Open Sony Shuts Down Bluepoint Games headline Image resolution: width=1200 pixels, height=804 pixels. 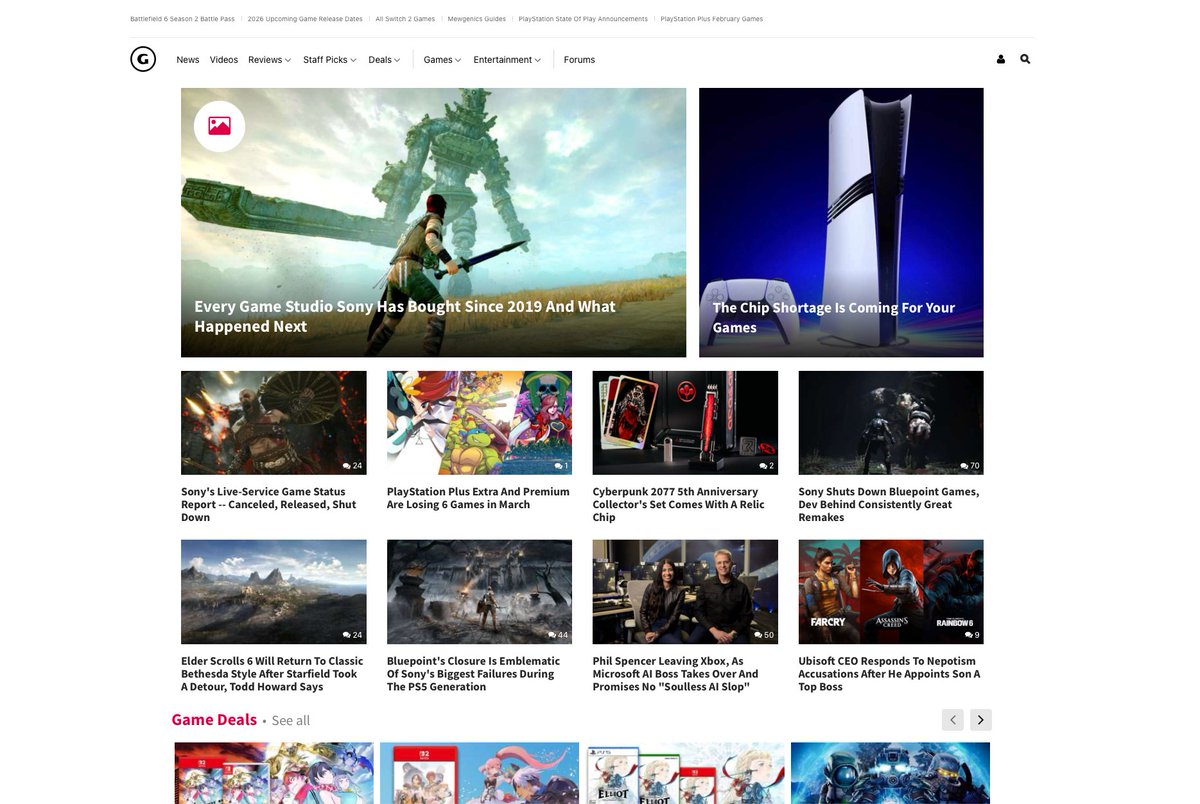(x=889, y=504)
